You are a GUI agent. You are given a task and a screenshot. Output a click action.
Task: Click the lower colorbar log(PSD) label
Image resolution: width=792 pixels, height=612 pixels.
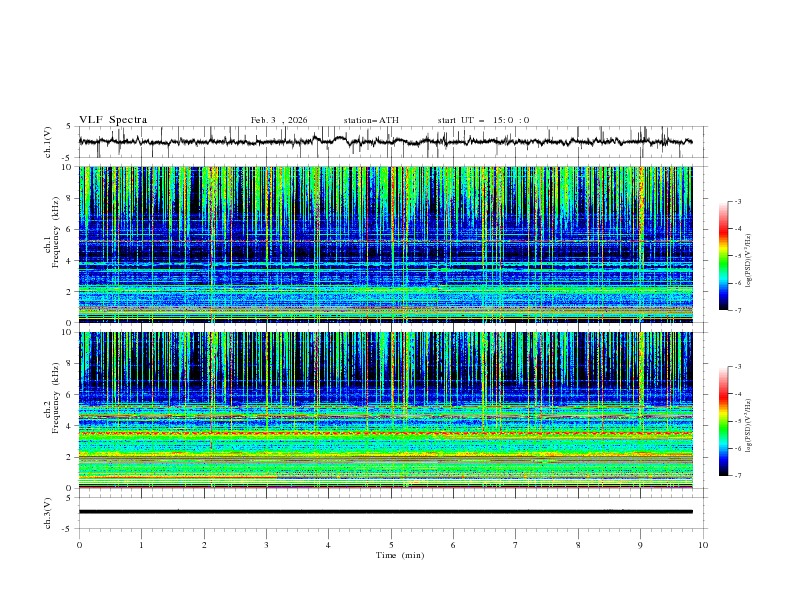click(749, 422)
